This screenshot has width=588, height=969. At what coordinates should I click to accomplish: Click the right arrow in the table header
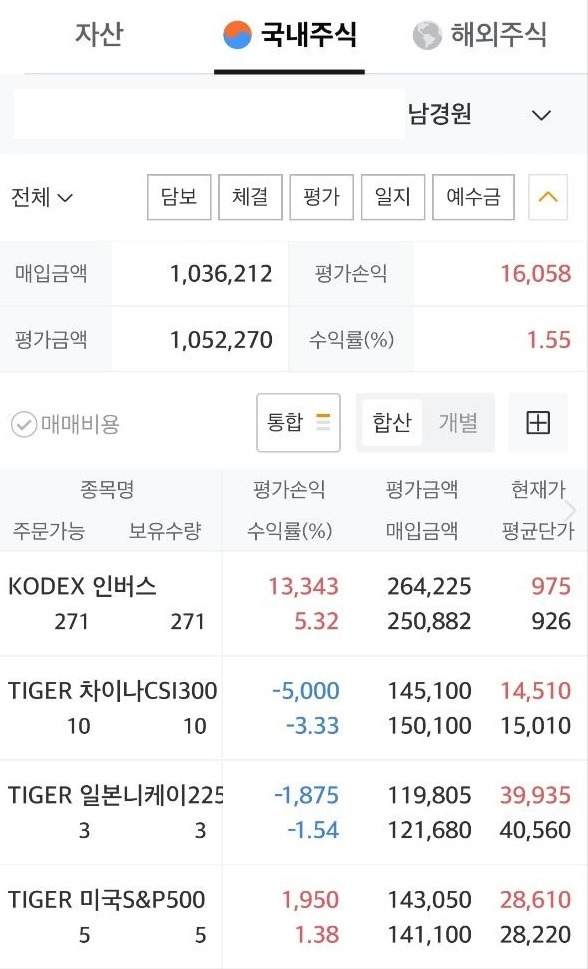click(570, 510)
